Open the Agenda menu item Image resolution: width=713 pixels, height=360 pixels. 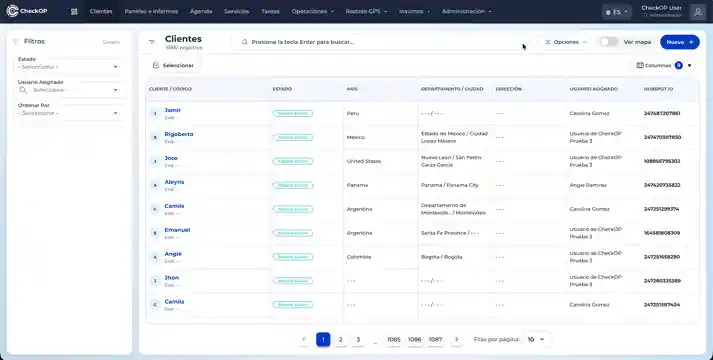[201, 11]
